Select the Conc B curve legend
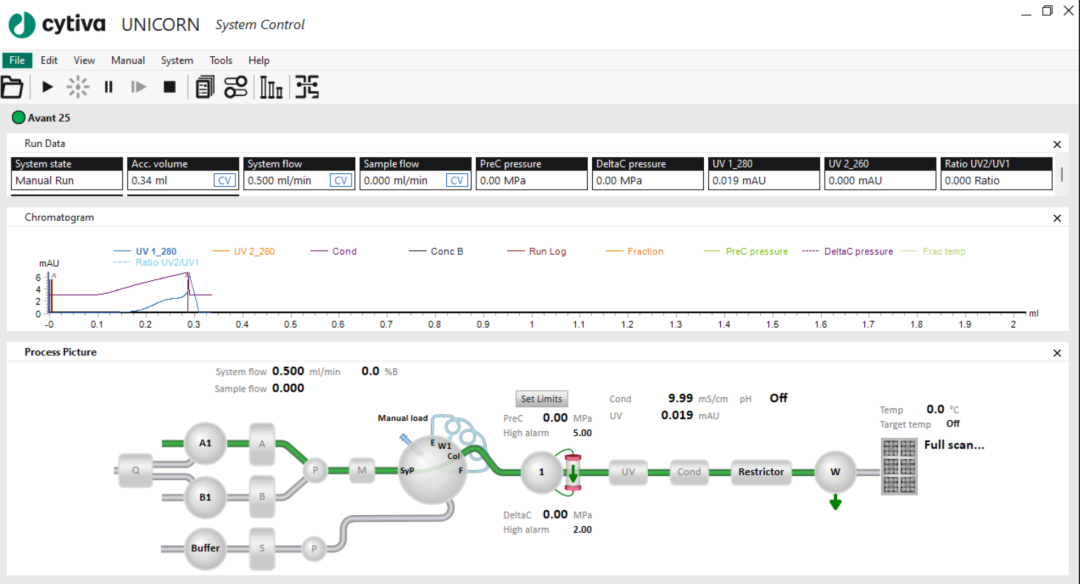Image resolution: width=1080 pixels, height=584 pixels. (436, 251)
